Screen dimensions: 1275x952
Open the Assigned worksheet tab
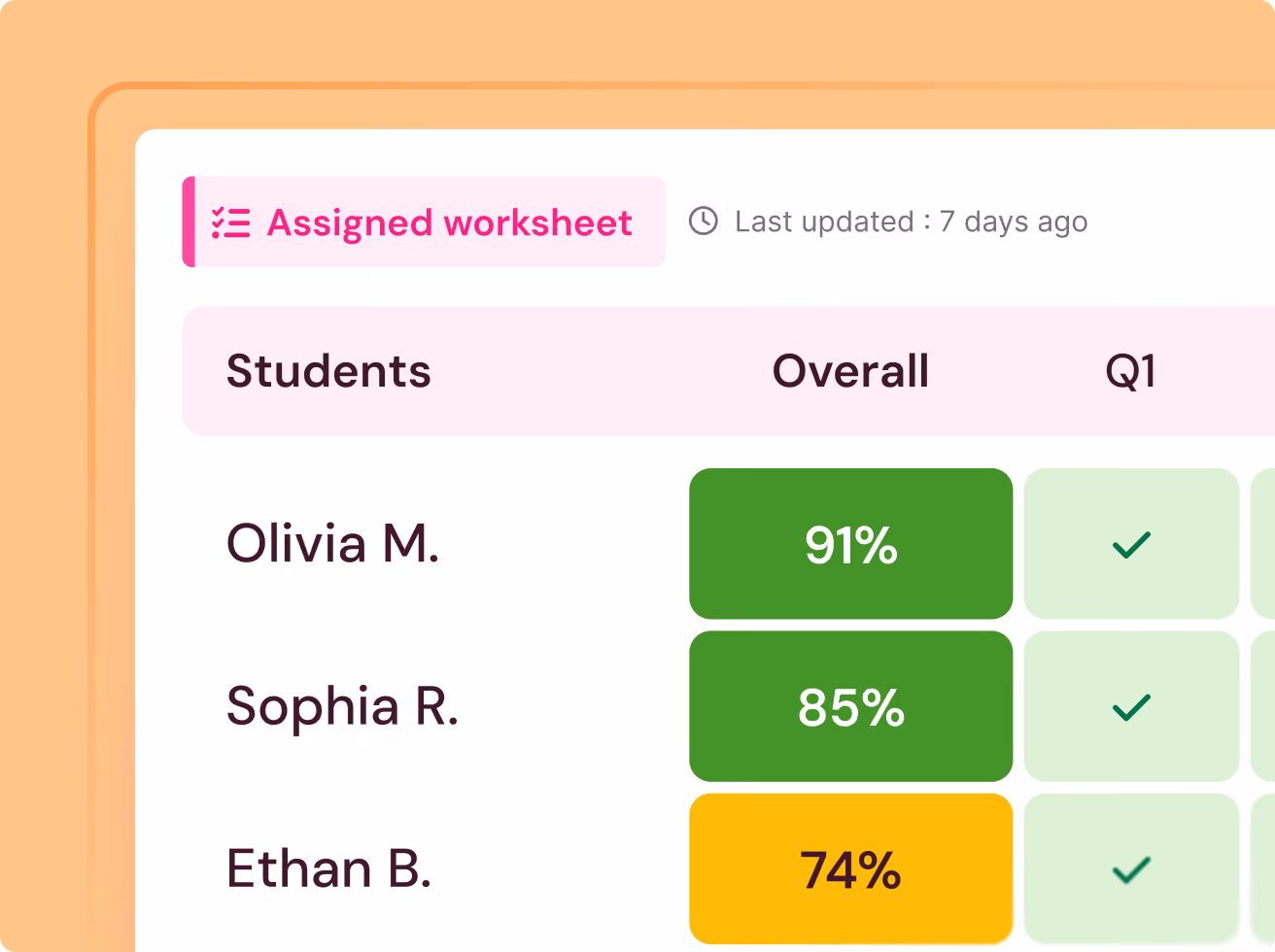424,221
